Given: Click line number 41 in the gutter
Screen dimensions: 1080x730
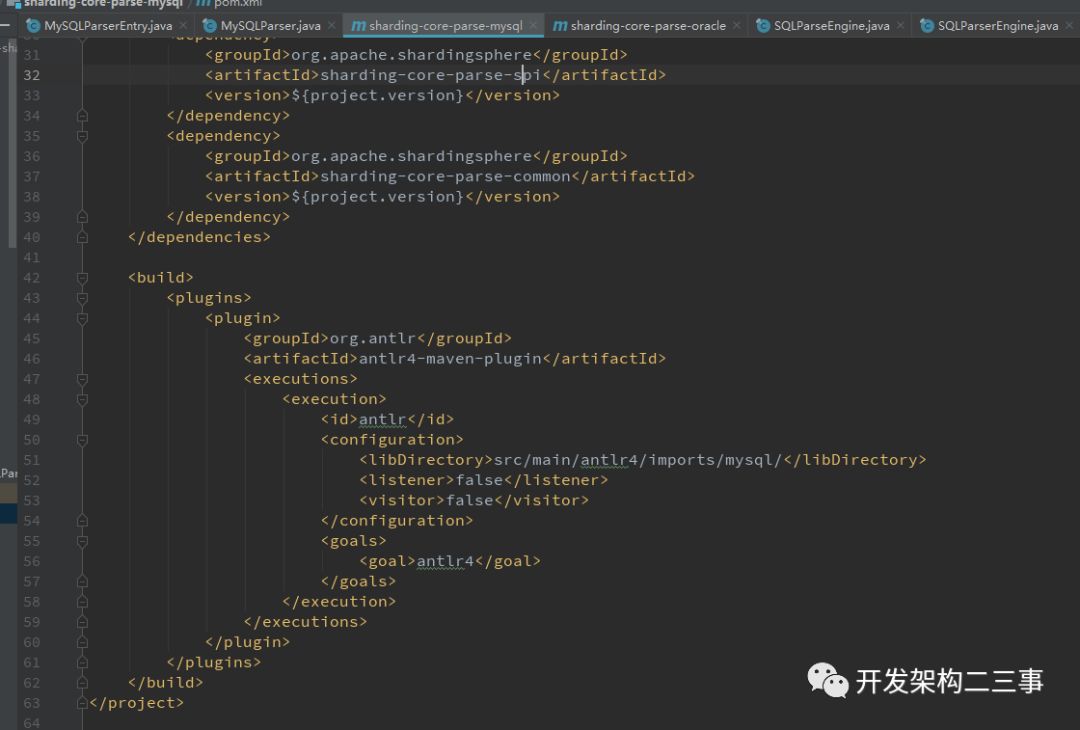Looking at the screenshot, I should tap(32, 258).
